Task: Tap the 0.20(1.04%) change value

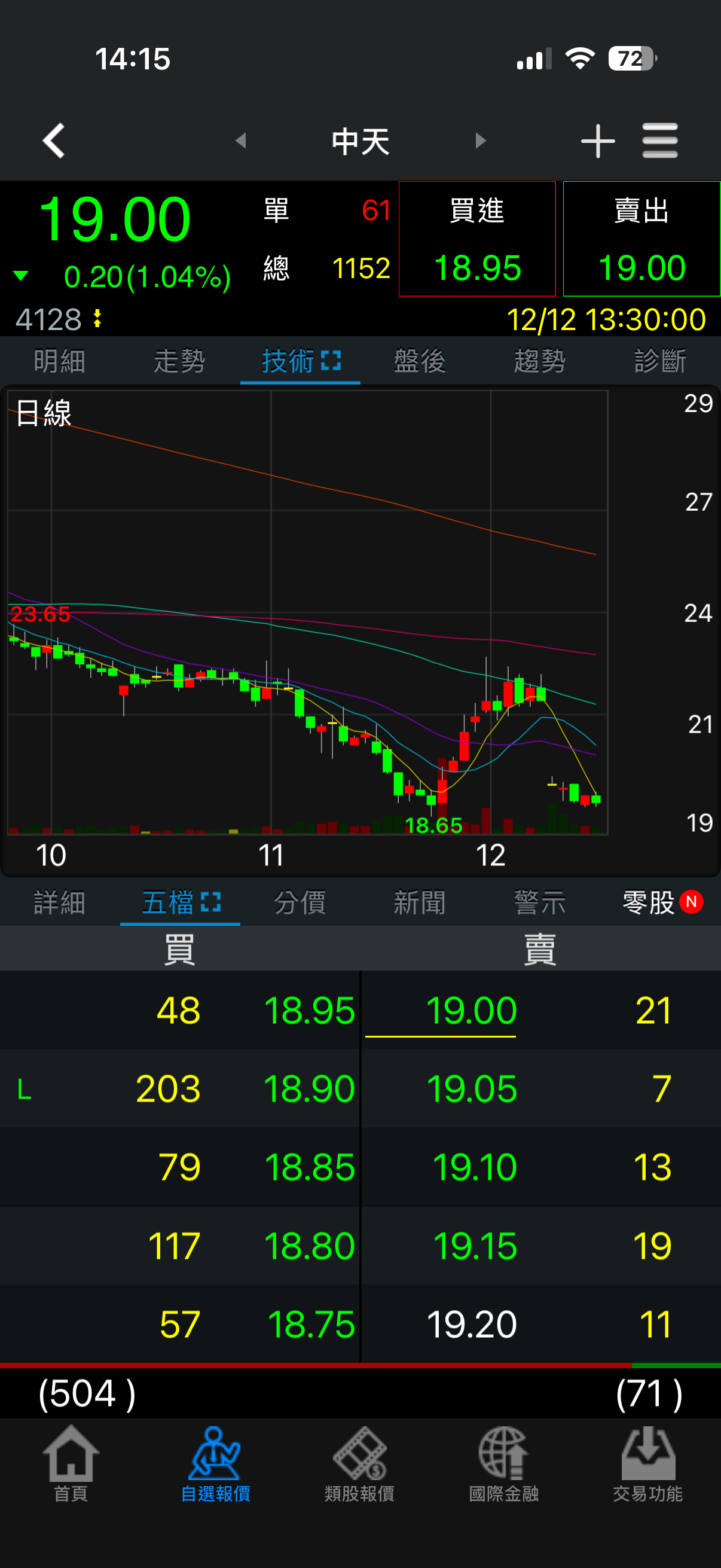Action: tap(147, 277)
